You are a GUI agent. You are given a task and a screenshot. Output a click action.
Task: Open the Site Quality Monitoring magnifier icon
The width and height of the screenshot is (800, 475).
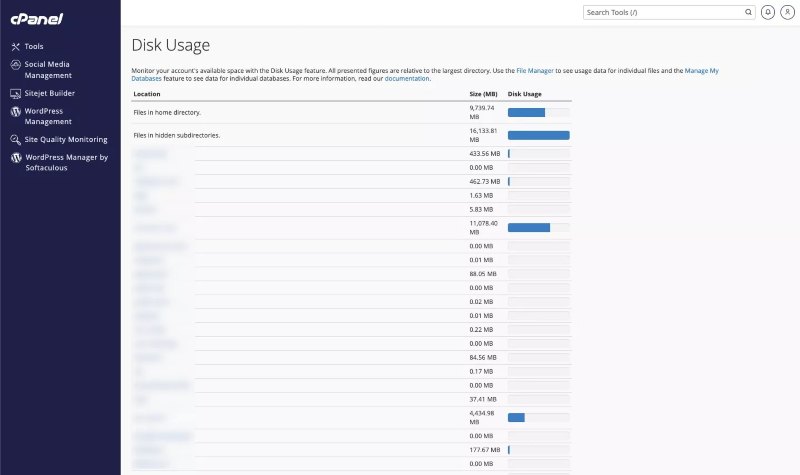16,139
